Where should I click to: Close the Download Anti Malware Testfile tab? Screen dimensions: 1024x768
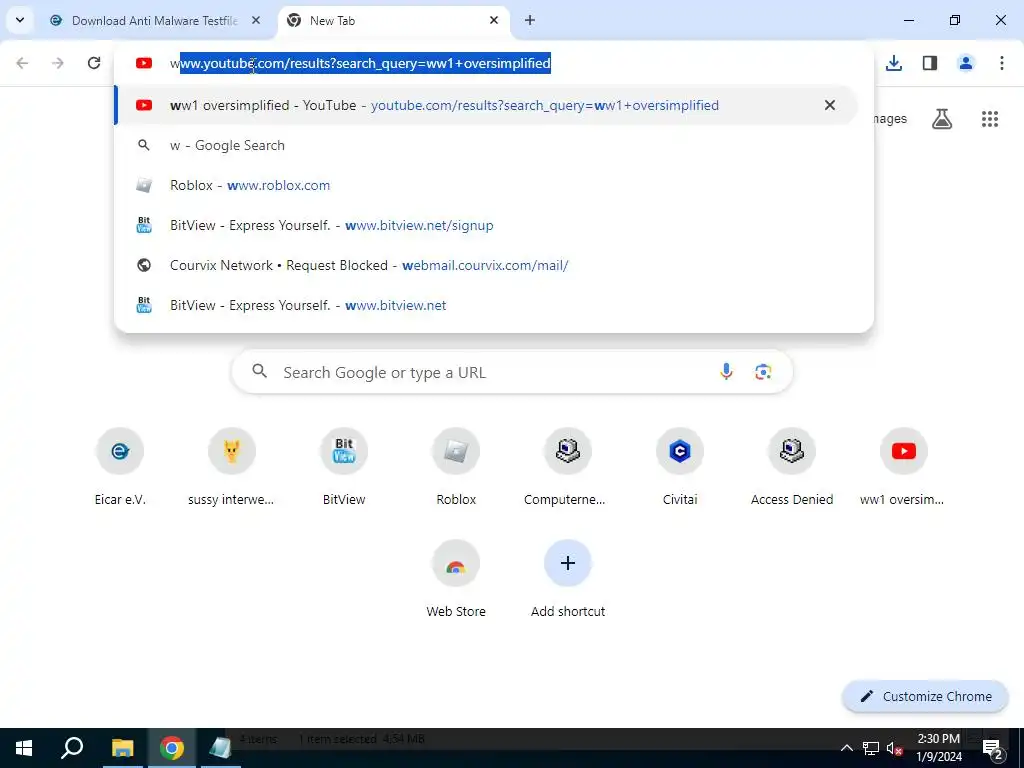pos(256,20)
